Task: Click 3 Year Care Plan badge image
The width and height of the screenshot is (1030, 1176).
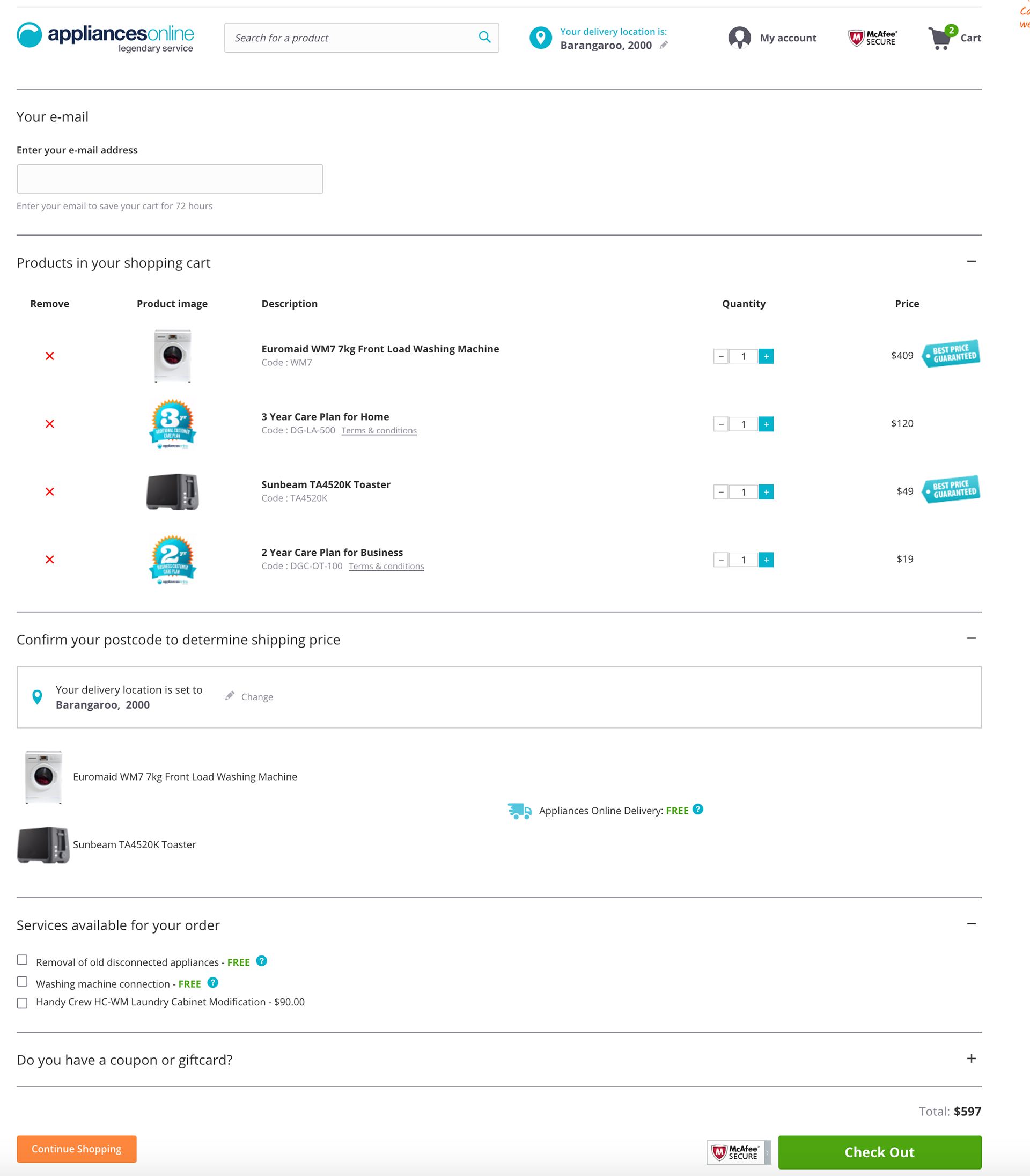Action: [x=172, y=424]
